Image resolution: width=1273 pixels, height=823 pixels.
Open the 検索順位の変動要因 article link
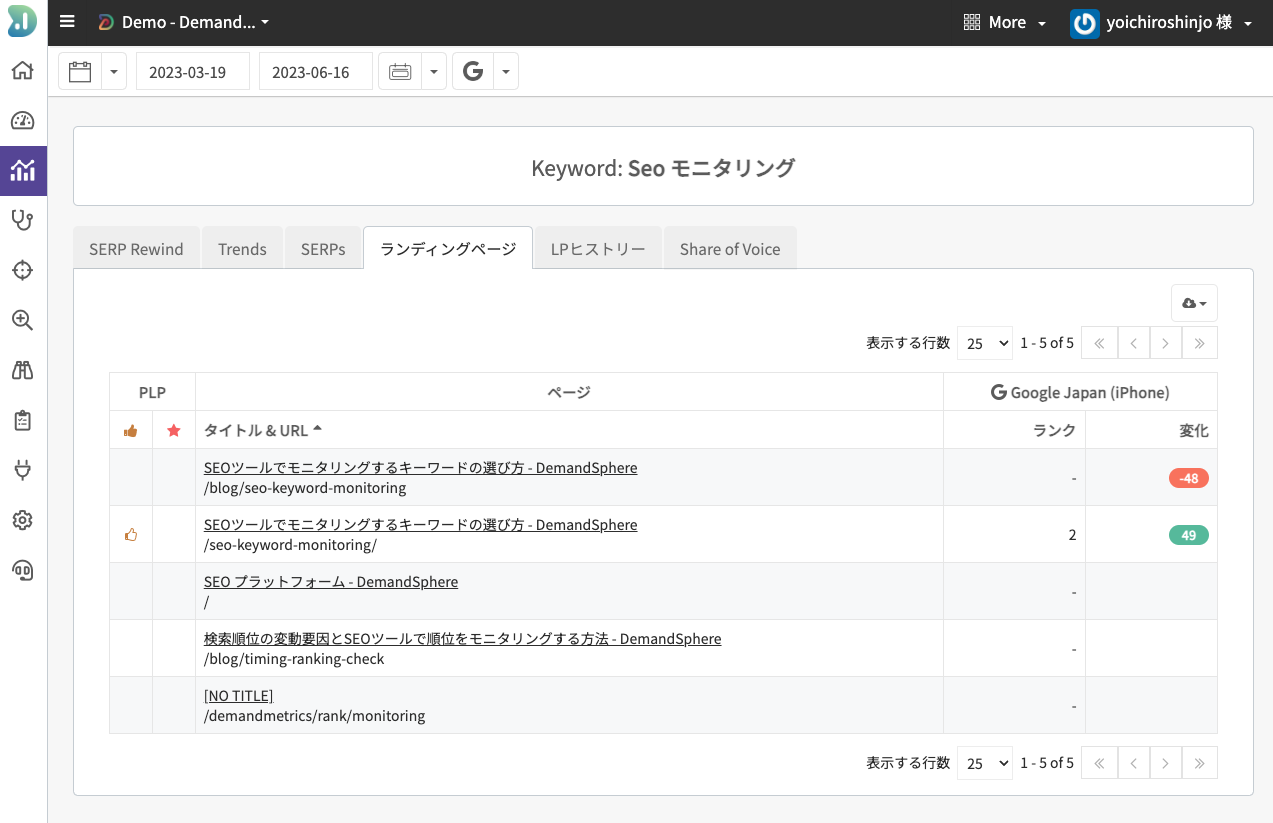tap(462, 639)
